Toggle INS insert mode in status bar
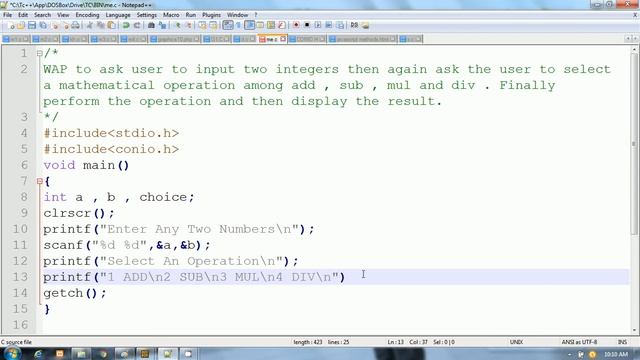 [x=622, y=342]
